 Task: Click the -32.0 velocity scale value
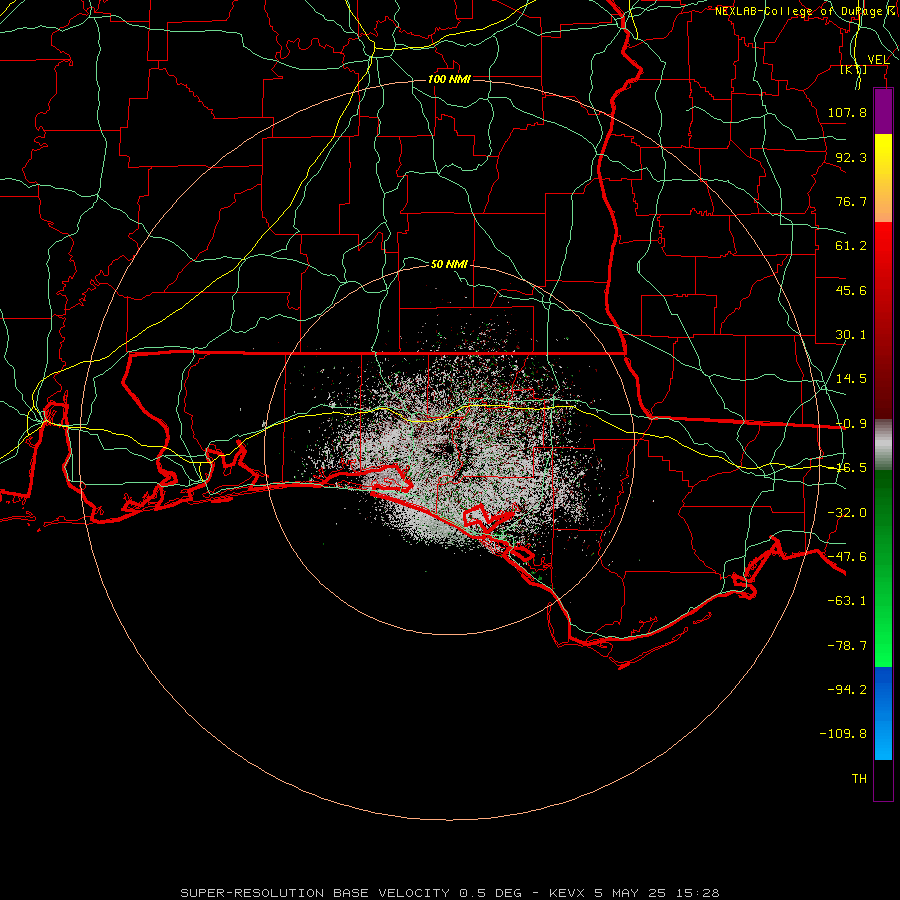(x=847, y=513)
